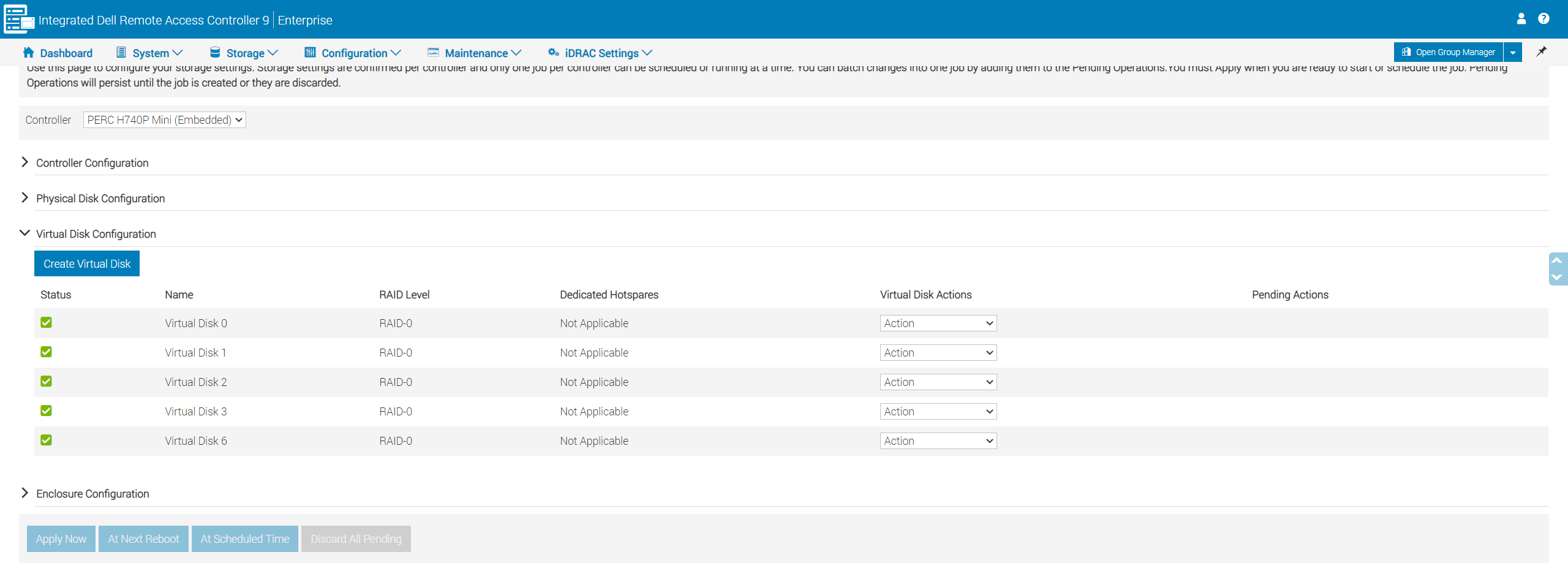This screenshot has height=571, width=1568.
Task: Click the Create Virtual Disk button
Action: (87, 263)
